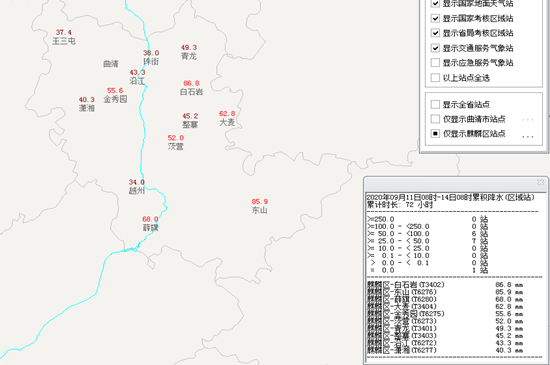The height and width of the screenshot is (365, 550).
Task: Click the 2020年09月11日08时-14日08时累积降水 title line
Action: (x=450, y=197)
